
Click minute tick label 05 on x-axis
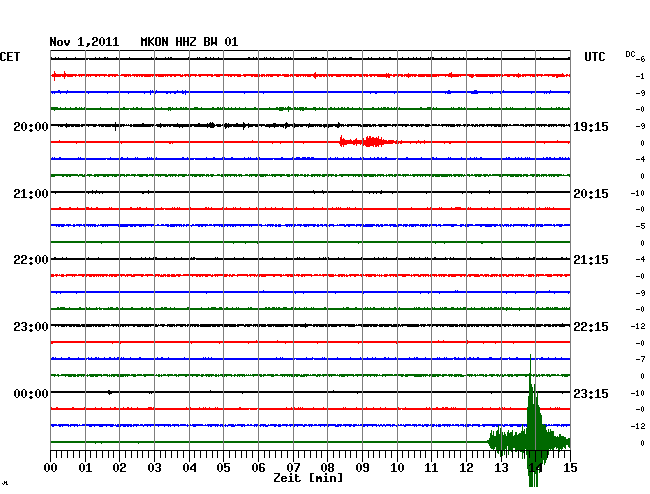pyautogui.click(x=223, y=467)
